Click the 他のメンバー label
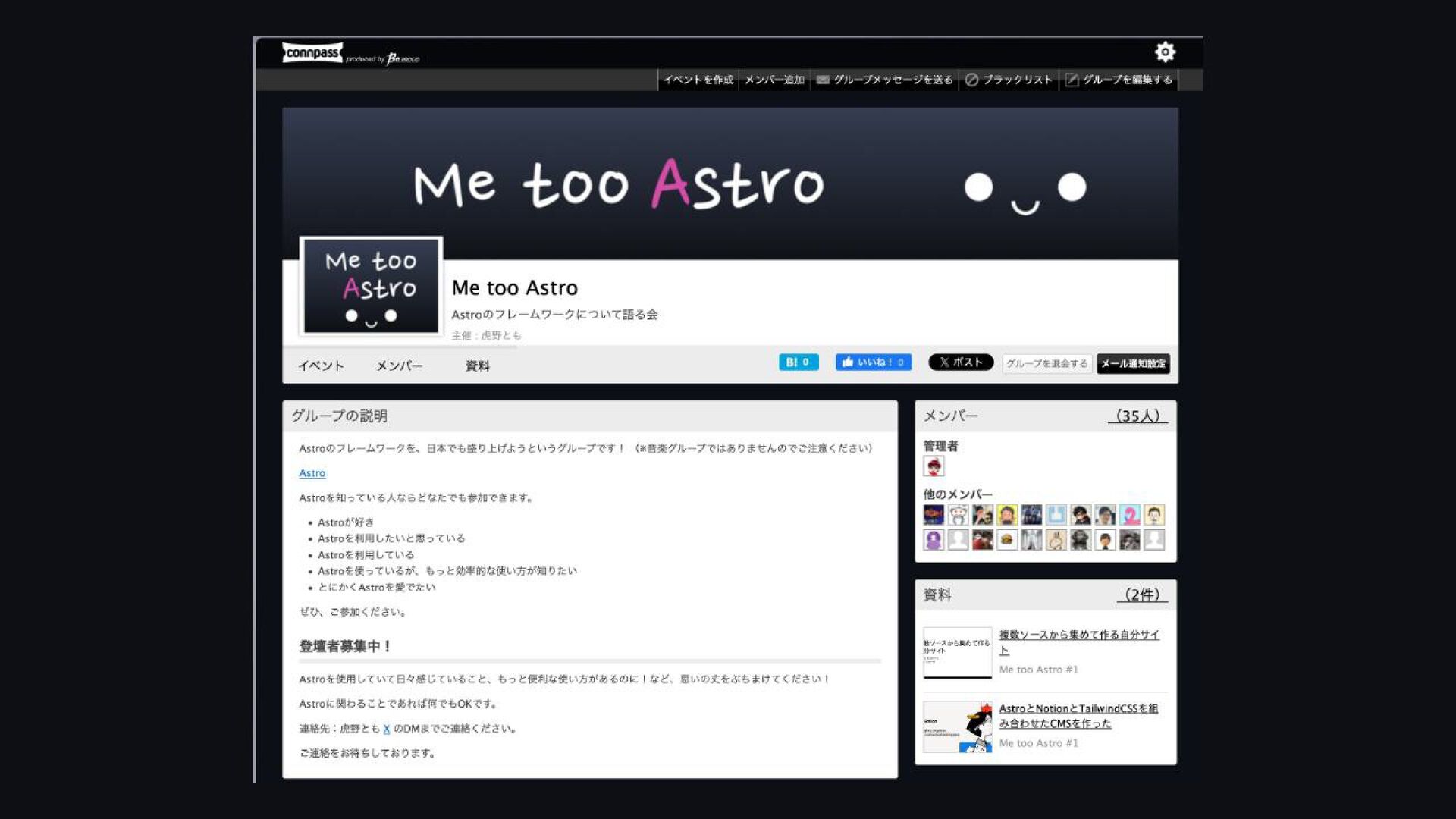 [x=958, y=494]
